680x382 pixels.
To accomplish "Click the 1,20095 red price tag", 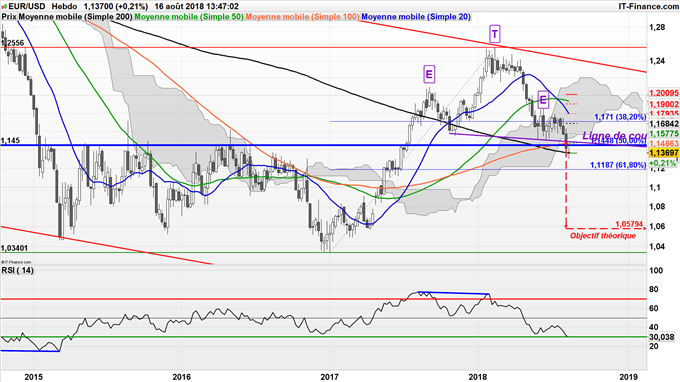I will point(664,93).
